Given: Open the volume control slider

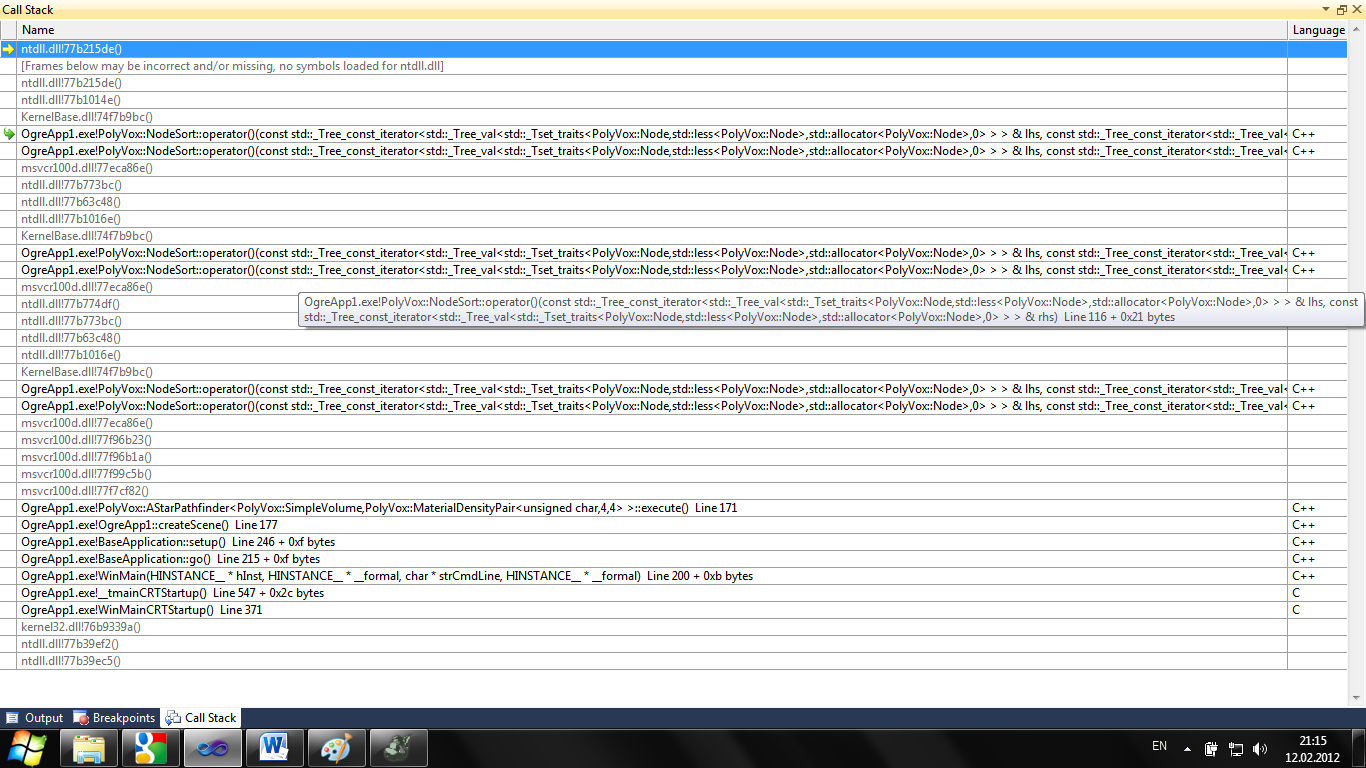Looking at the screenshot, I should 1259,749.
